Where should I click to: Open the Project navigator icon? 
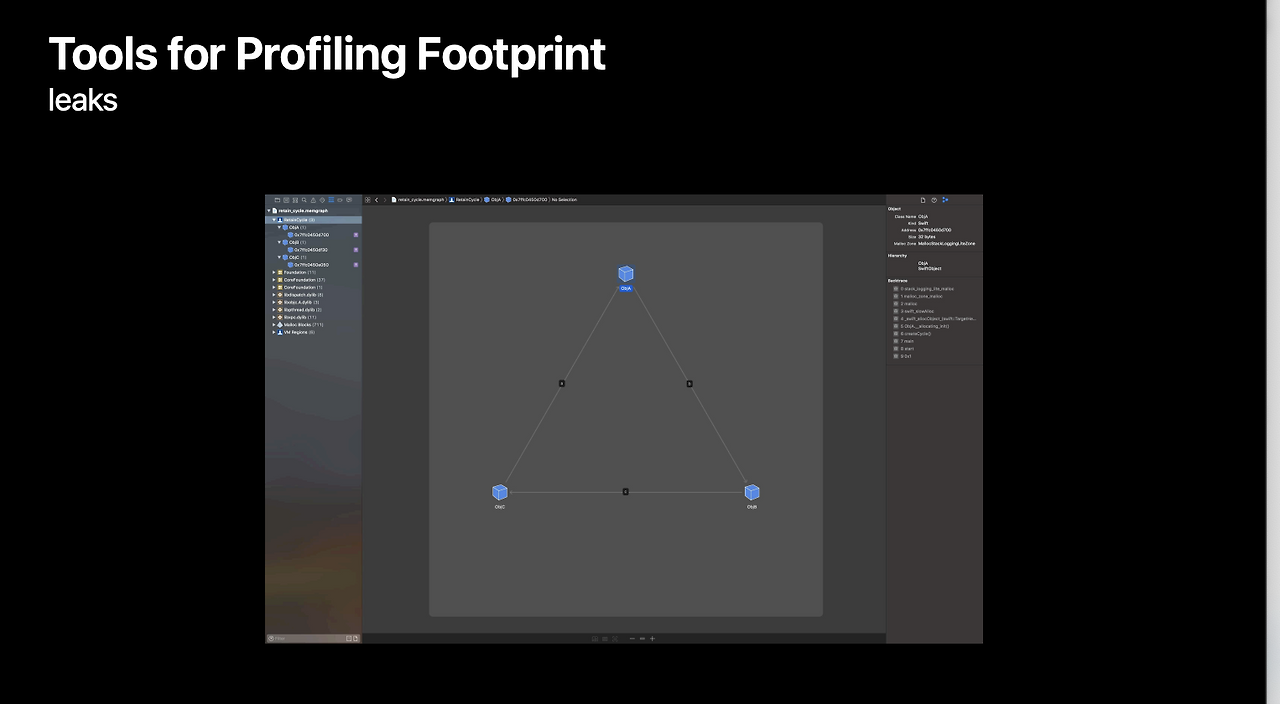[x=277, y=200]
